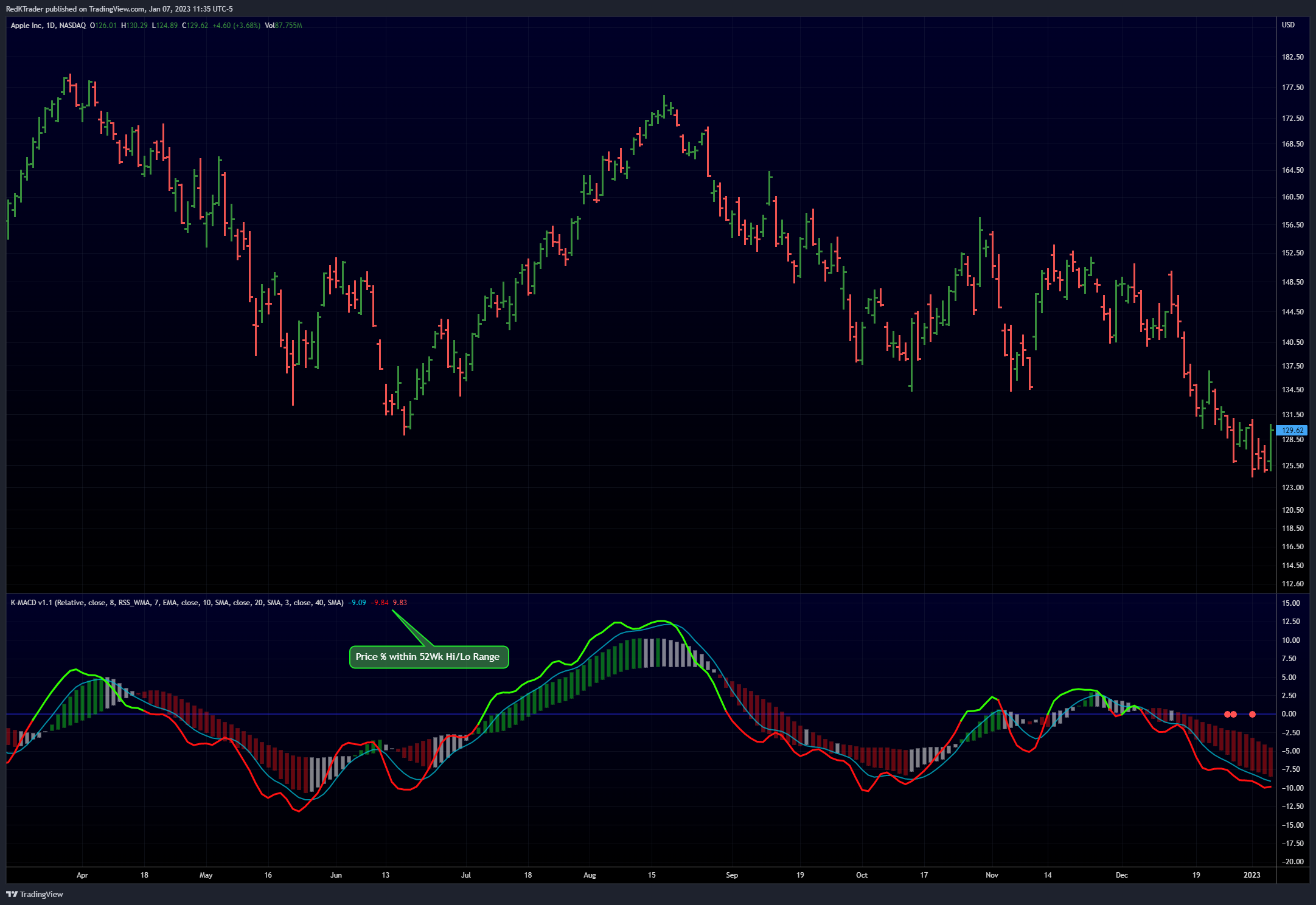Select the K-MACD v1.1 indicator legend
The image size is (1316, 905).
pos(177,603)
